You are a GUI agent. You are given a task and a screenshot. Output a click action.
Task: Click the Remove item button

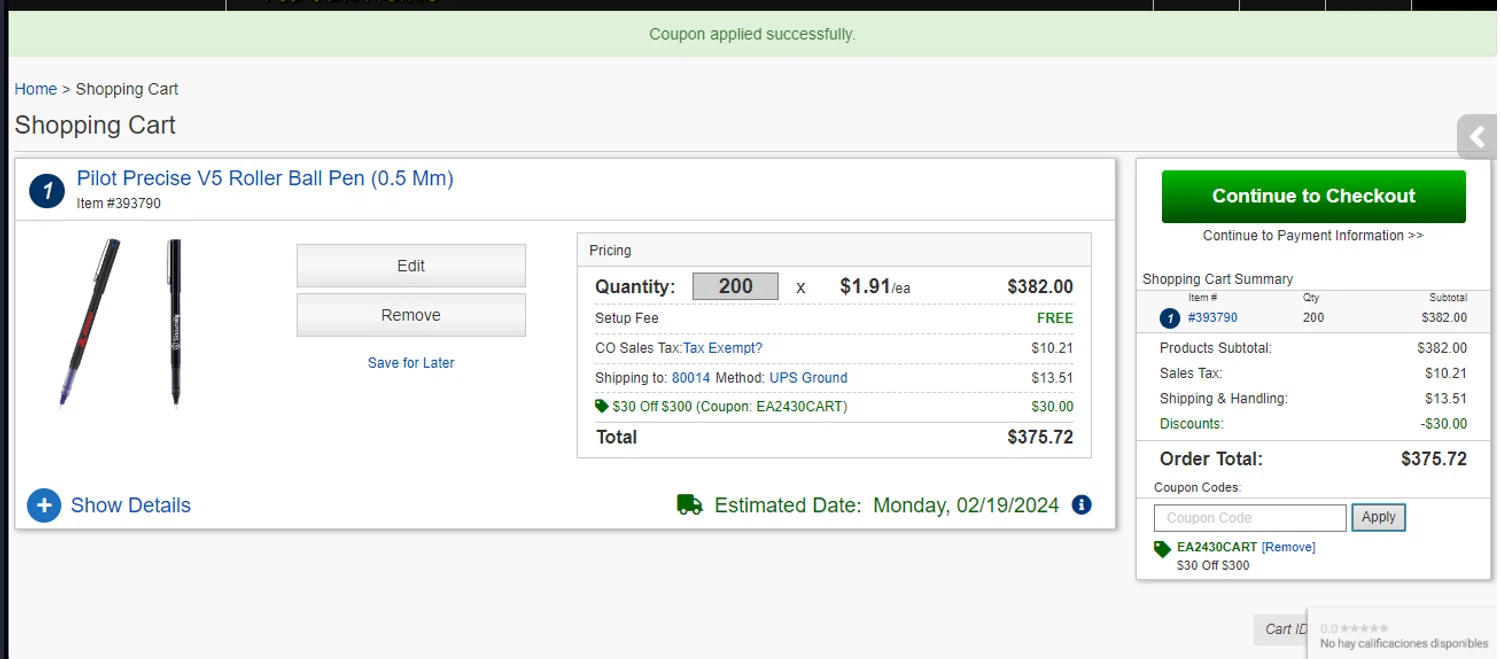pos(411,315)
